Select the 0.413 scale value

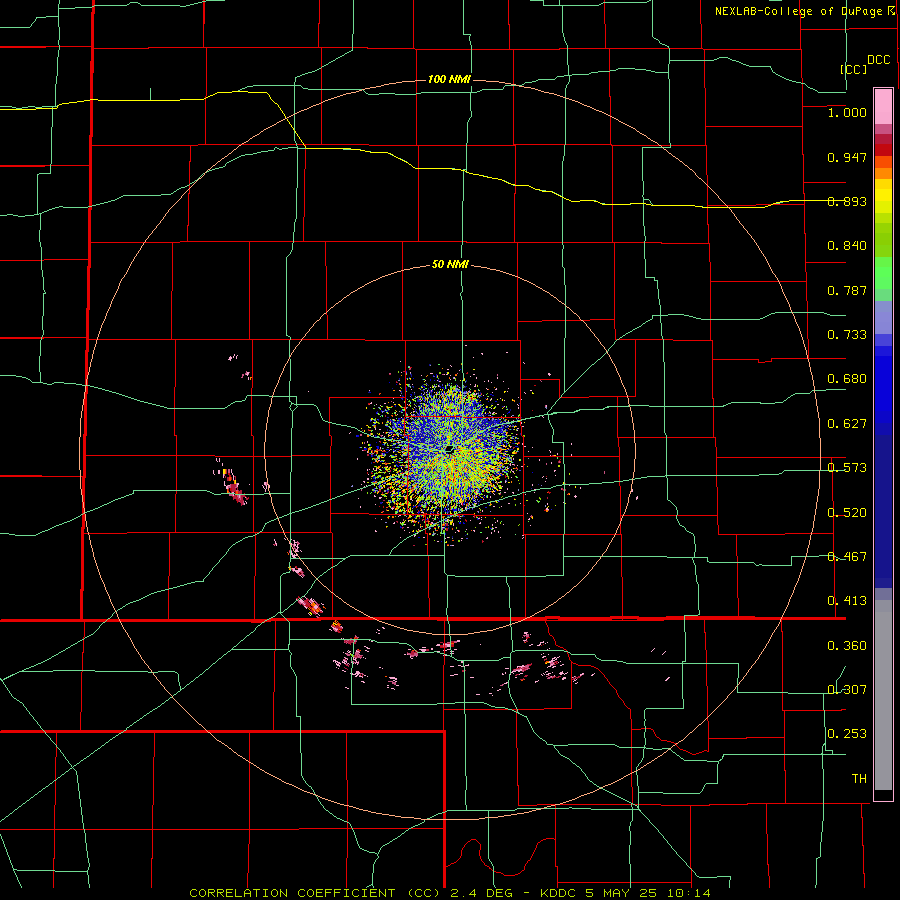tap(847, 601)
